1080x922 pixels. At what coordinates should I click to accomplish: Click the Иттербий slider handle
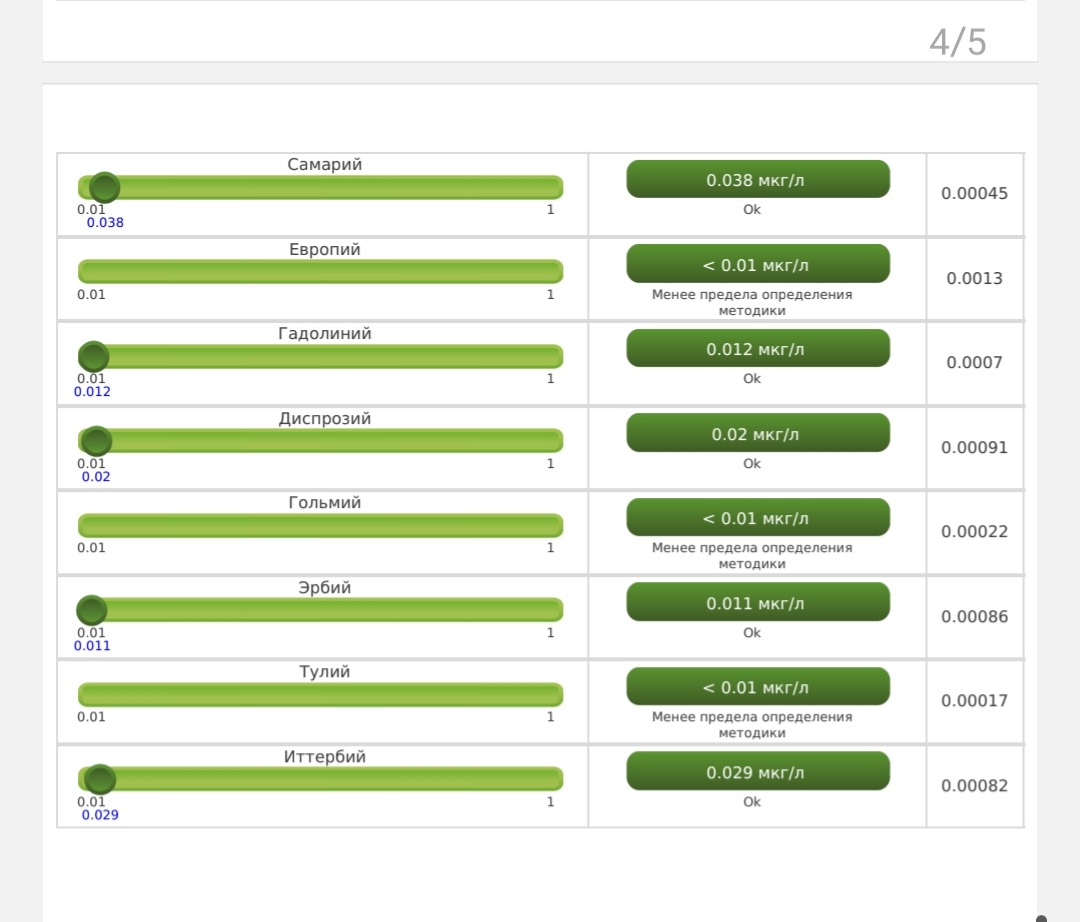point(99,779)
